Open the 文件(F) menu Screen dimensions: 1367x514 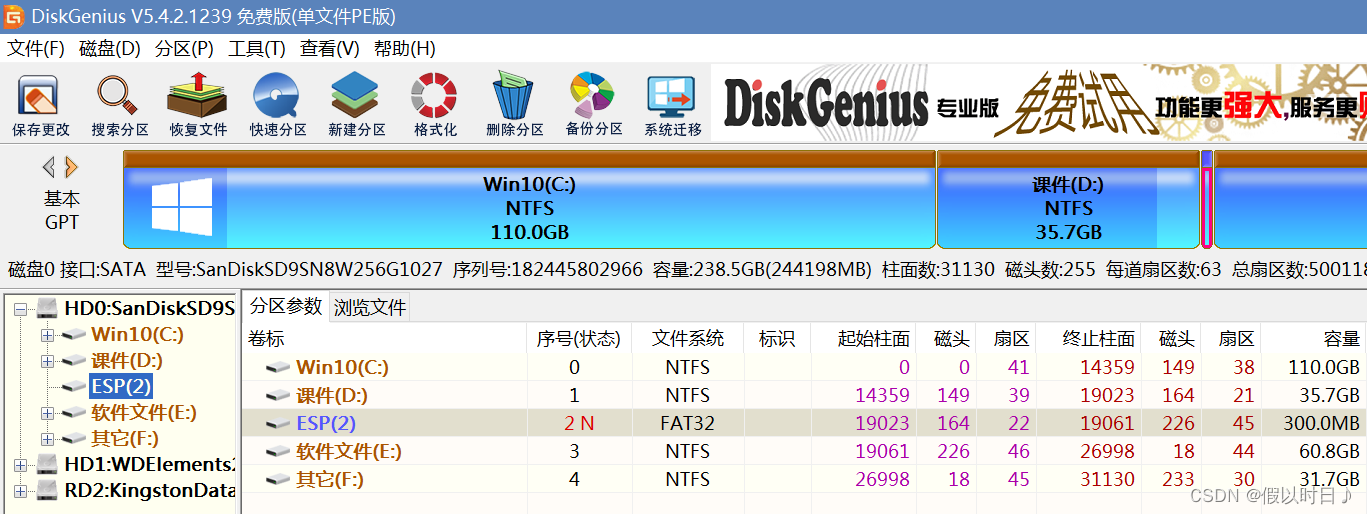pos(36,48)
